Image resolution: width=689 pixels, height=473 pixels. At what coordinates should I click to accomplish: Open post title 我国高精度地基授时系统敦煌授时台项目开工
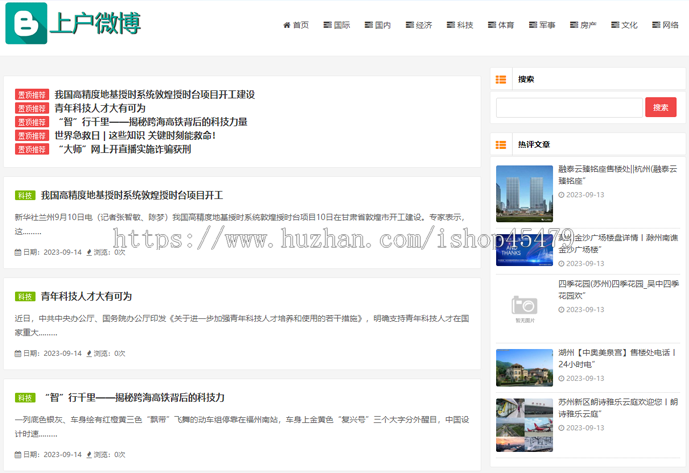click(x=132, y=195)
